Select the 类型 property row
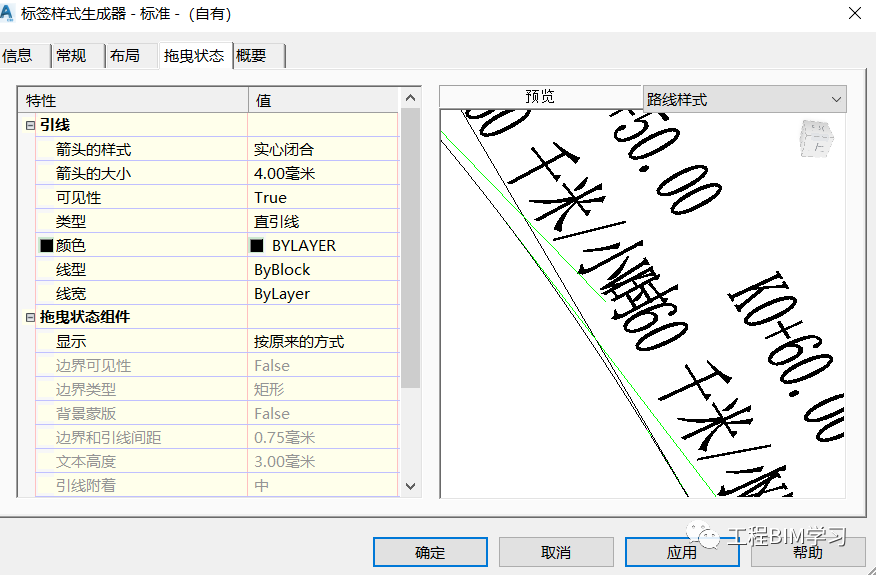This screenshot has height=575, width=876. pyautogui.click(x=217, y=221)
